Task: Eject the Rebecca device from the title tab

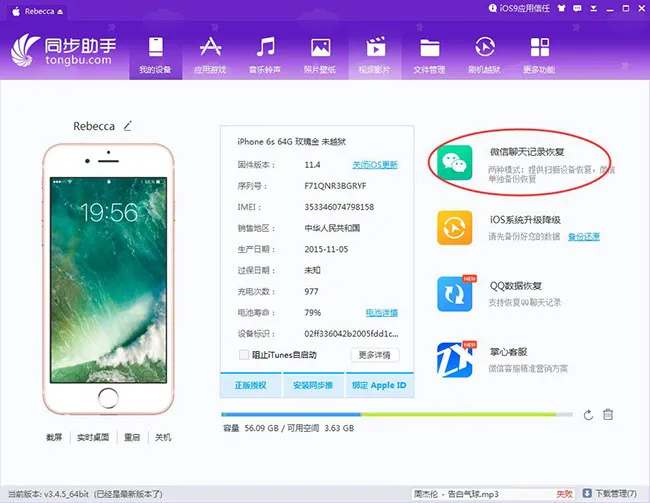Action: [x=60, y=12]
